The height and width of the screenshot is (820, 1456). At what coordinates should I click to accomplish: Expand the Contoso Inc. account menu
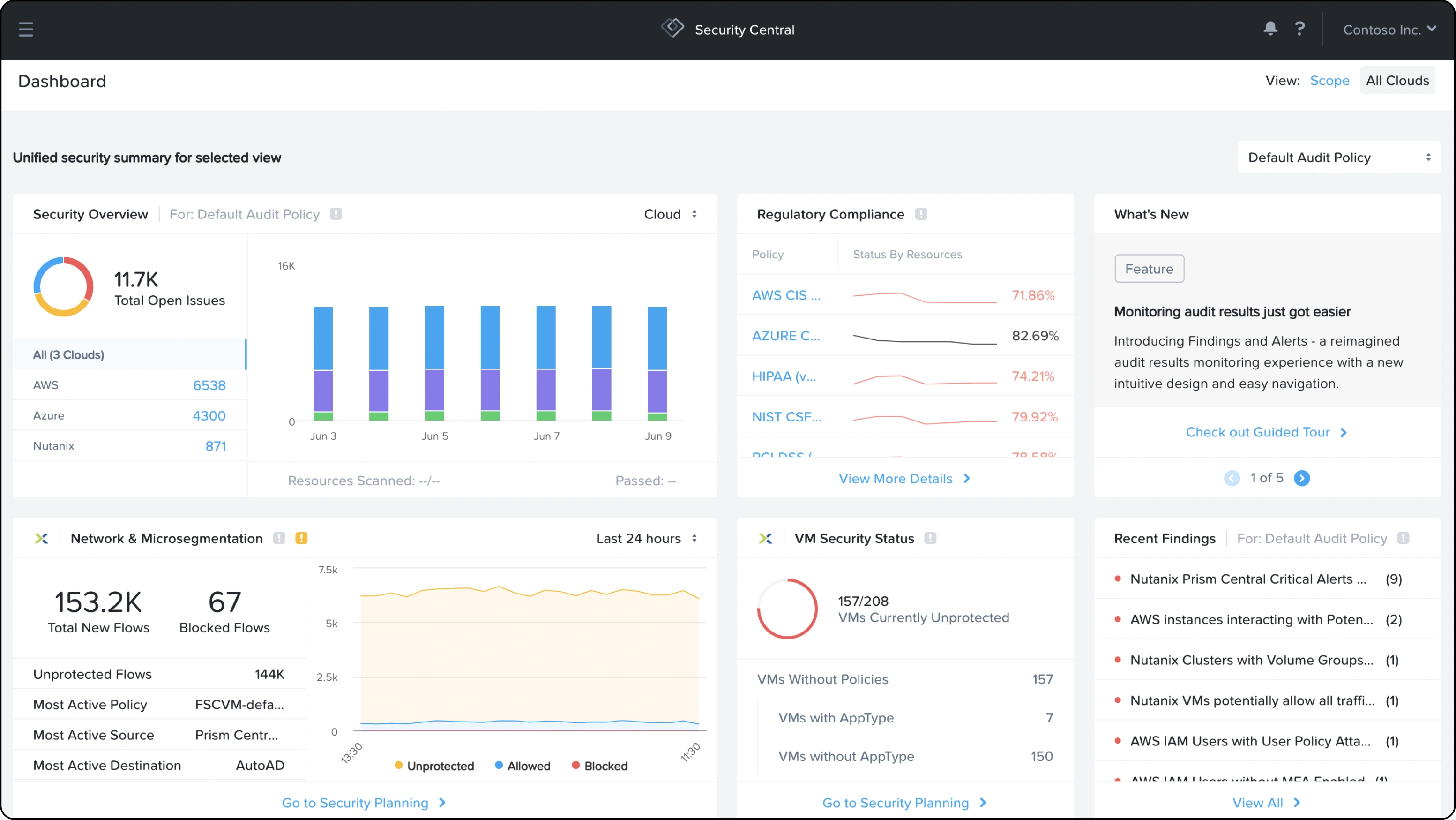pyautogui.click(x=1389, y=30)
